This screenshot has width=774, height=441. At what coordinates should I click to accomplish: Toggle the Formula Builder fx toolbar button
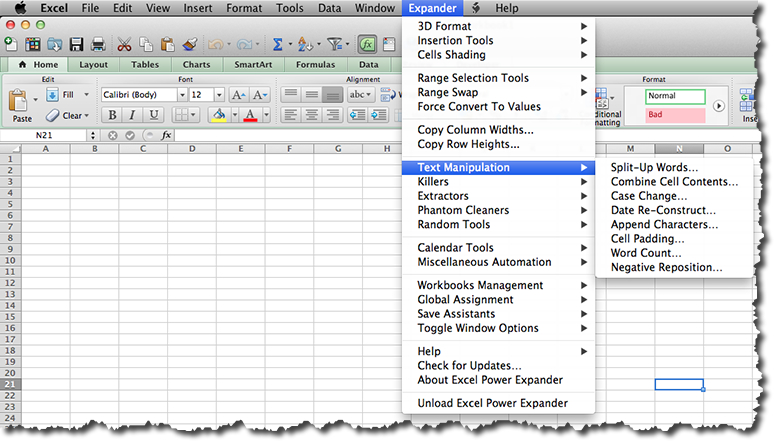367,44
